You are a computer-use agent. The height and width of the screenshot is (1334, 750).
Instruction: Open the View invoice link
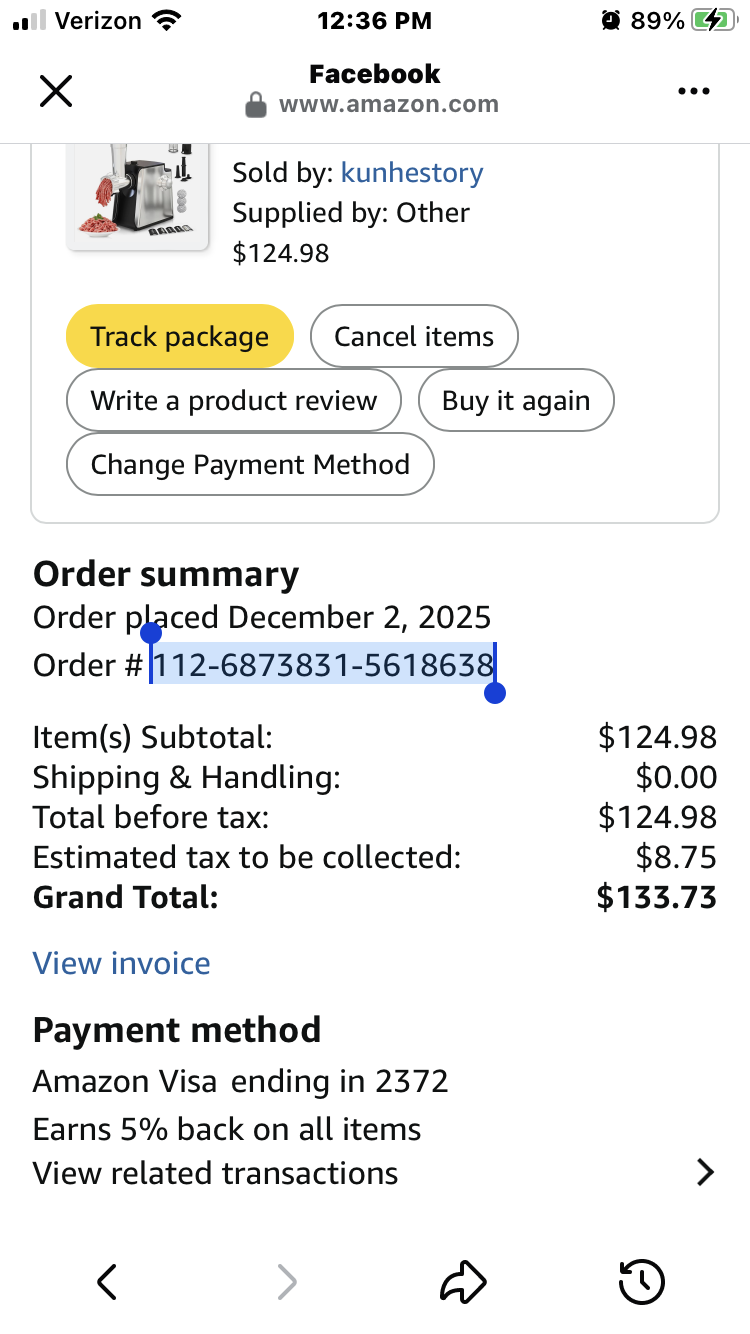pos(122,963)
